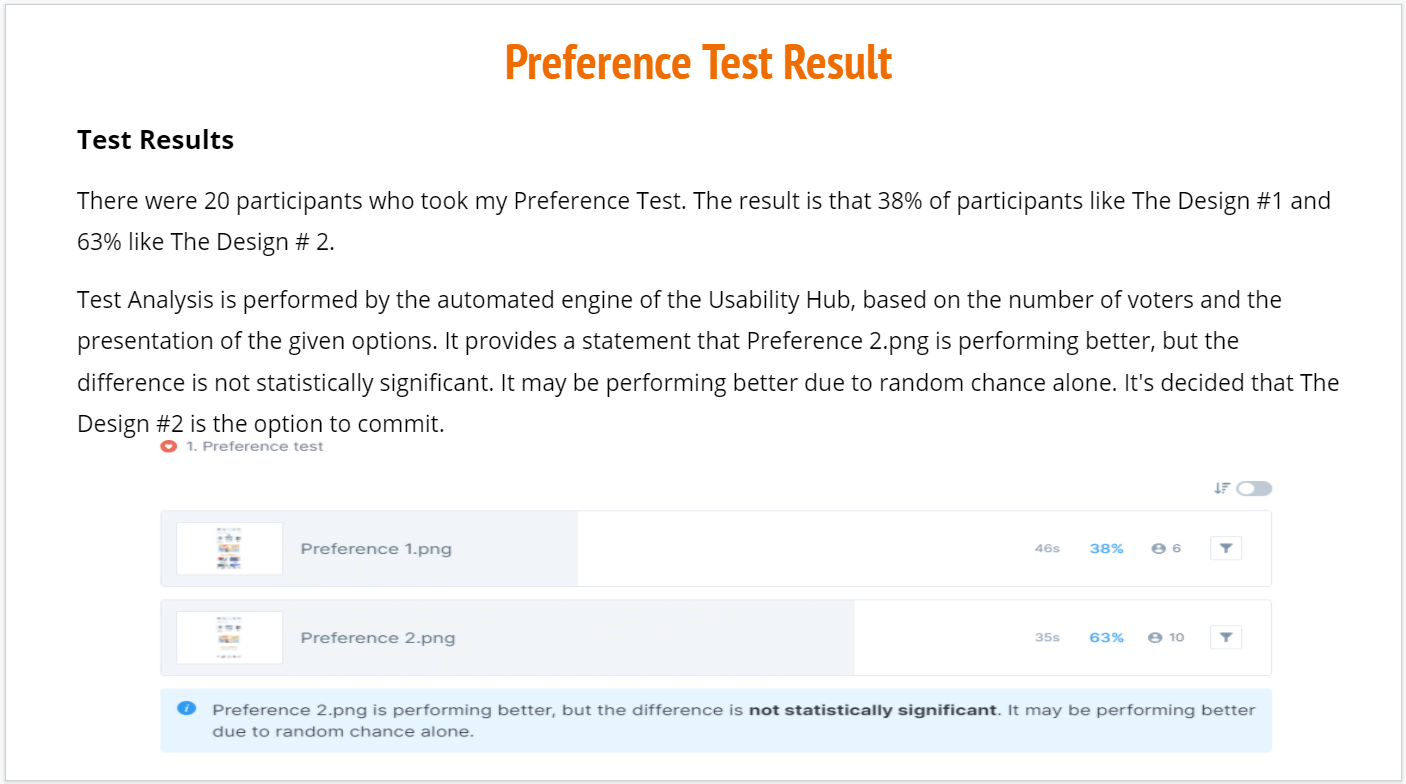The image size is (1406, 784).
Task: Click the red heart preference test icon
Action: pyautogui.click(x=167, y=446)
